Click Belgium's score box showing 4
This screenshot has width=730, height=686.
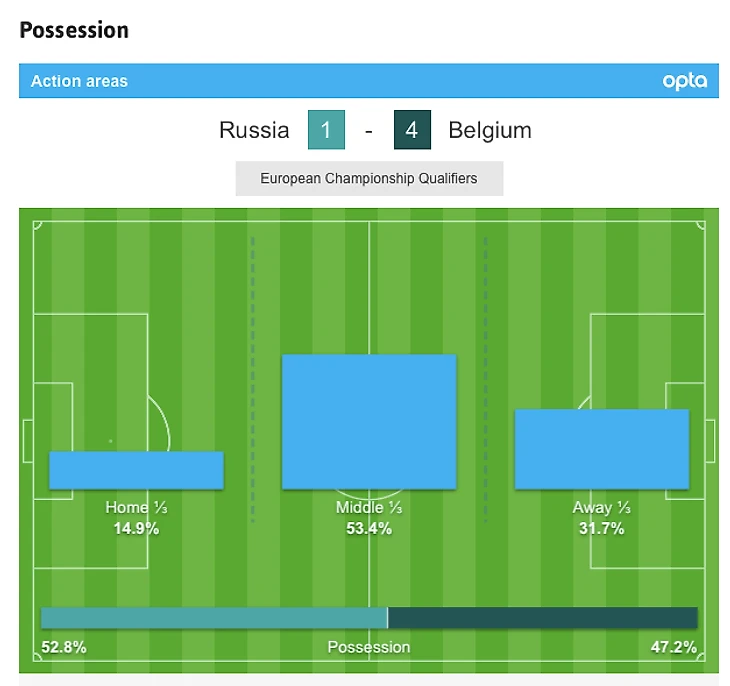click(411, 131)
